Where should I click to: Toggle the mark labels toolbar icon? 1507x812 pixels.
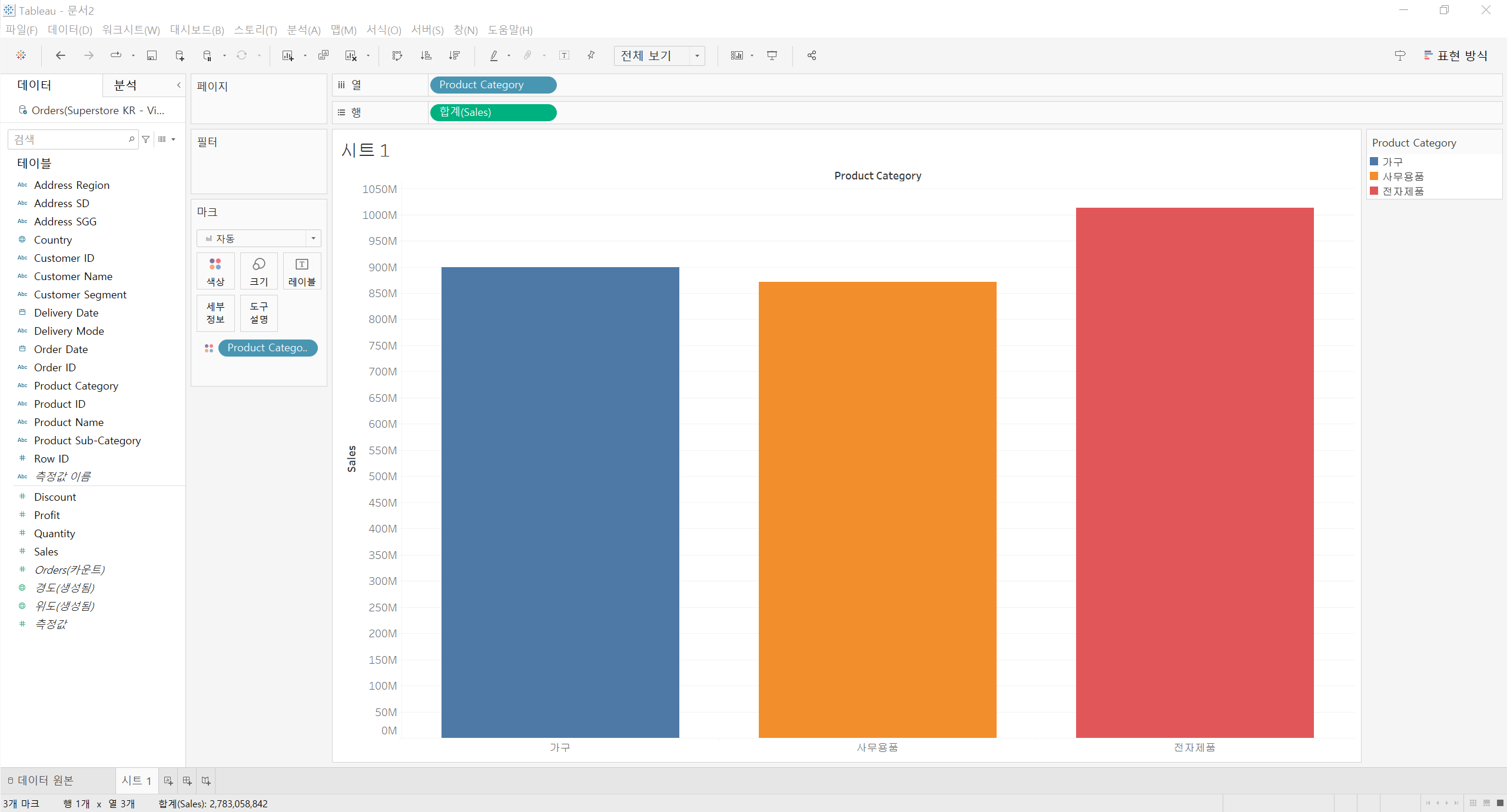pyautogui.click(x=564, y=55)
